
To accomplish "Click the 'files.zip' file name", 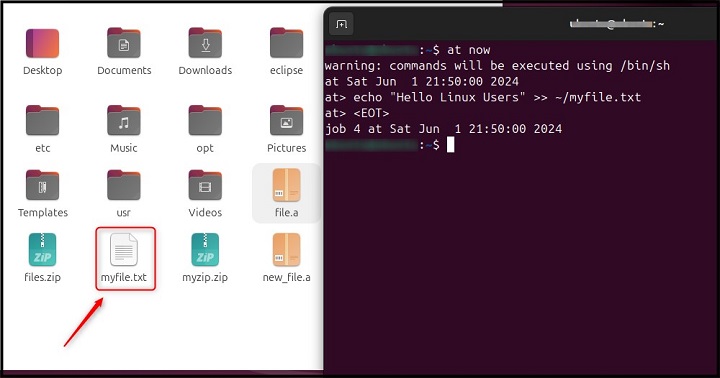I will (42, 277).
